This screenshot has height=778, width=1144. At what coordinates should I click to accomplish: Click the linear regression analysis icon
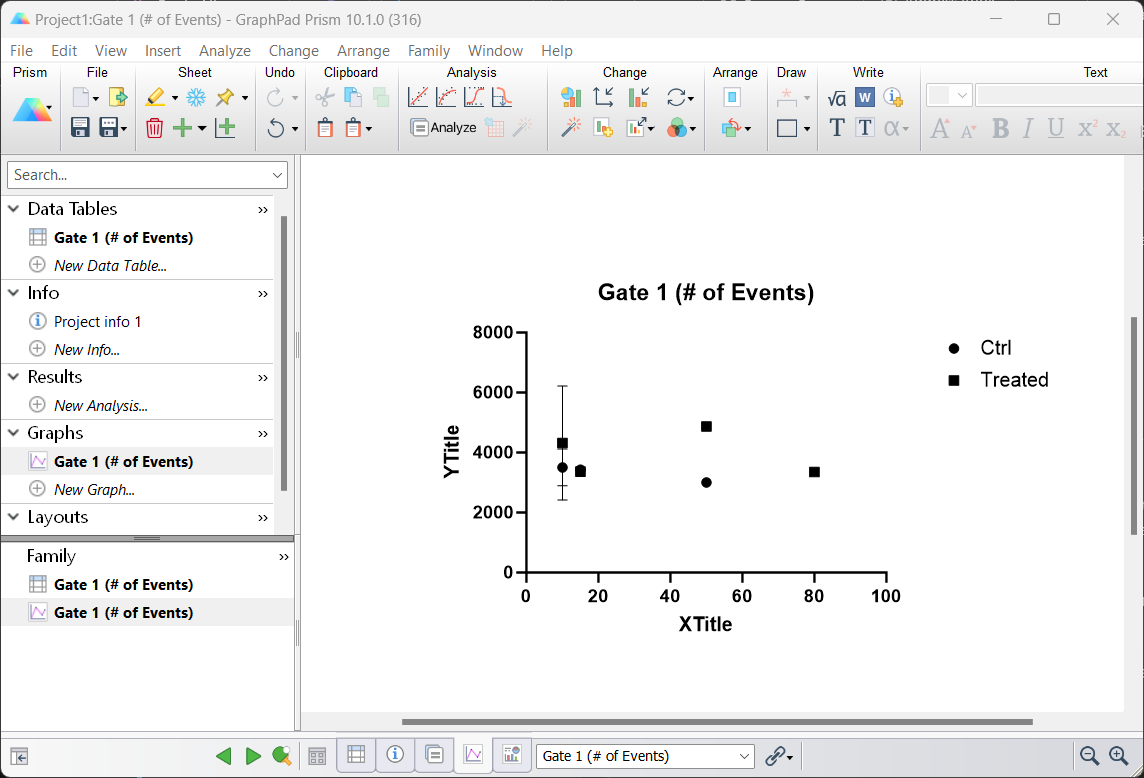pyautogui.click(x=418, y=97)
